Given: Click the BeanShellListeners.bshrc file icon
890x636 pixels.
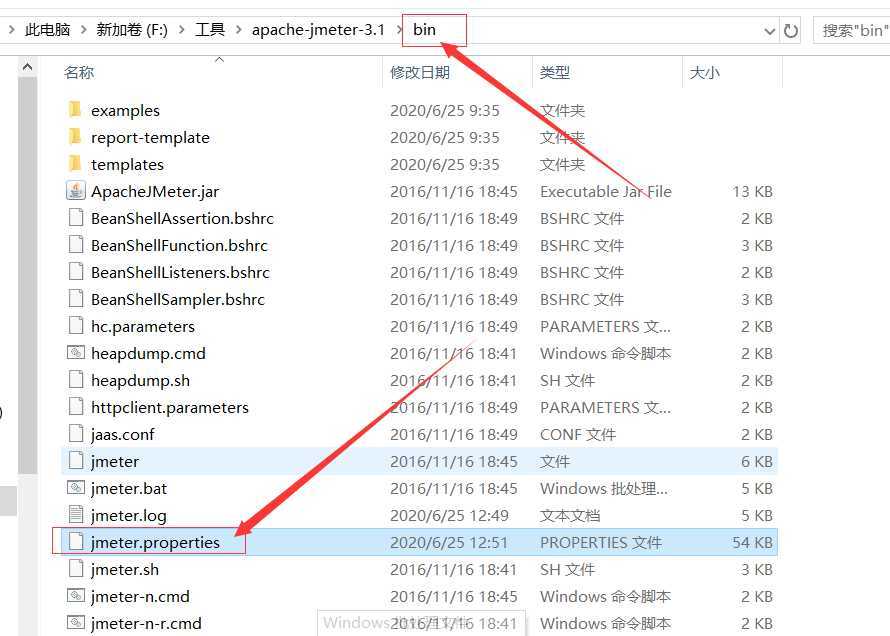Looking at the screenshot, I should point(75,272).
